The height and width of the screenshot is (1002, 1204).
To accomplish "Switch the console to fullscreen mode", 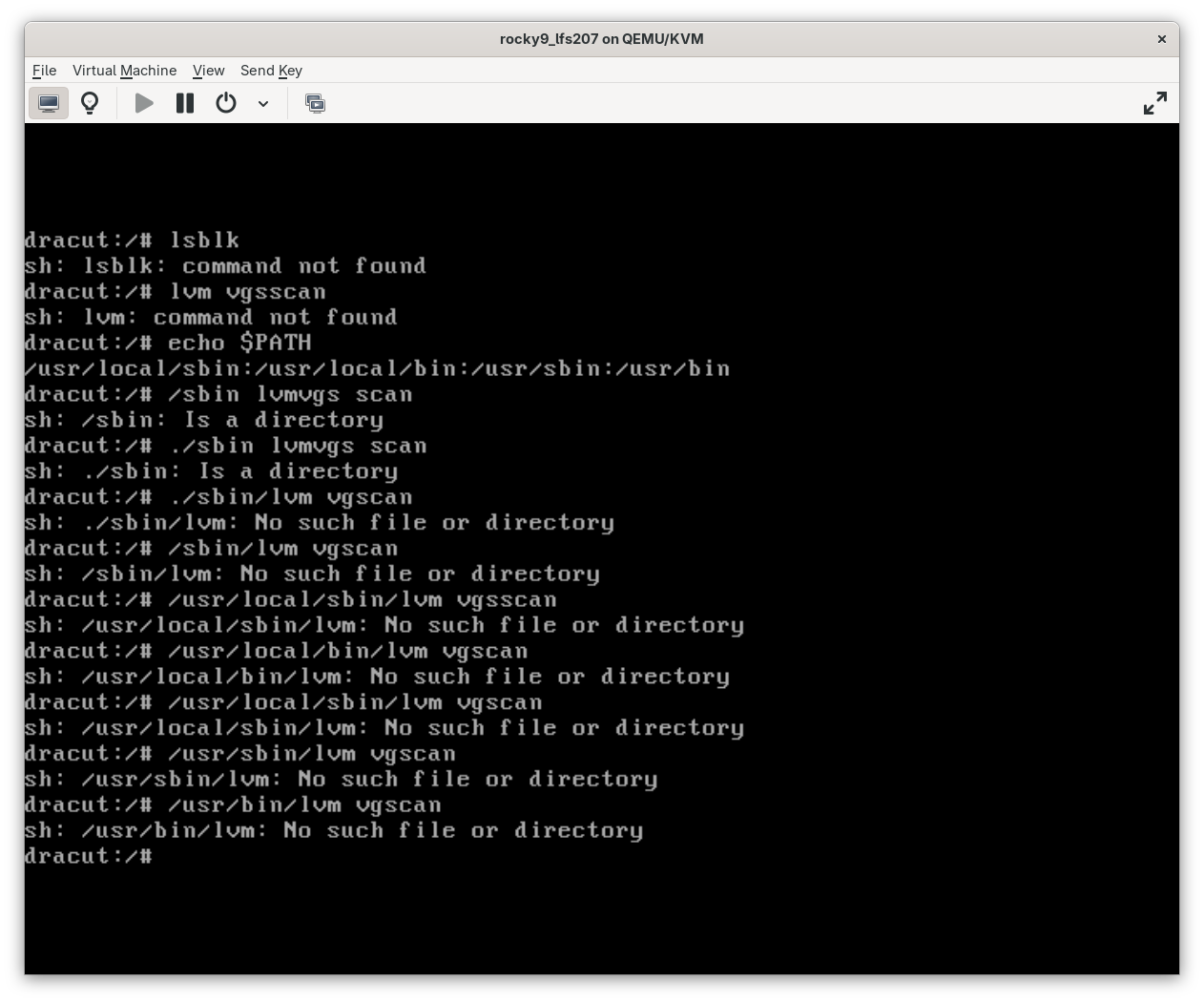I will [x=1154, y=103].
